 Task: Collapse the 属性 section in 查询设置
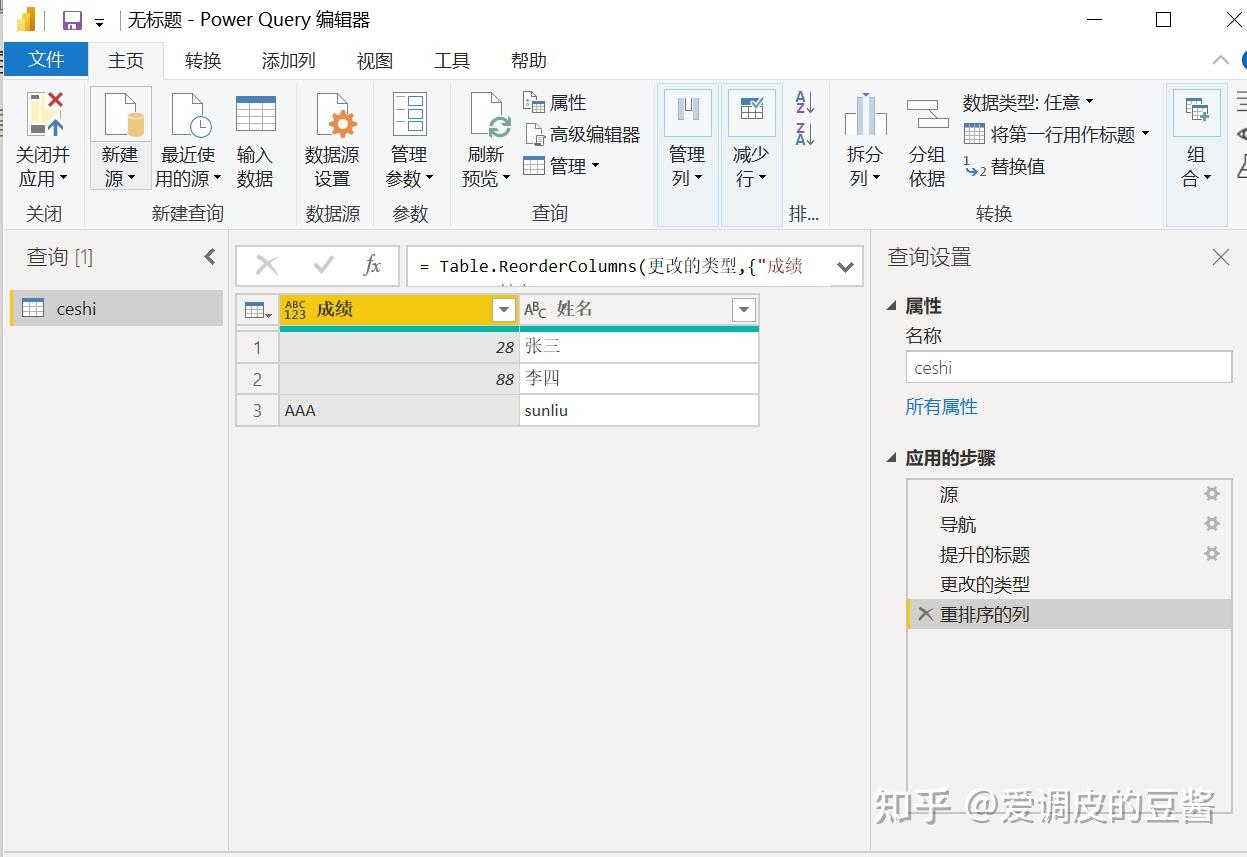point(891,305)
